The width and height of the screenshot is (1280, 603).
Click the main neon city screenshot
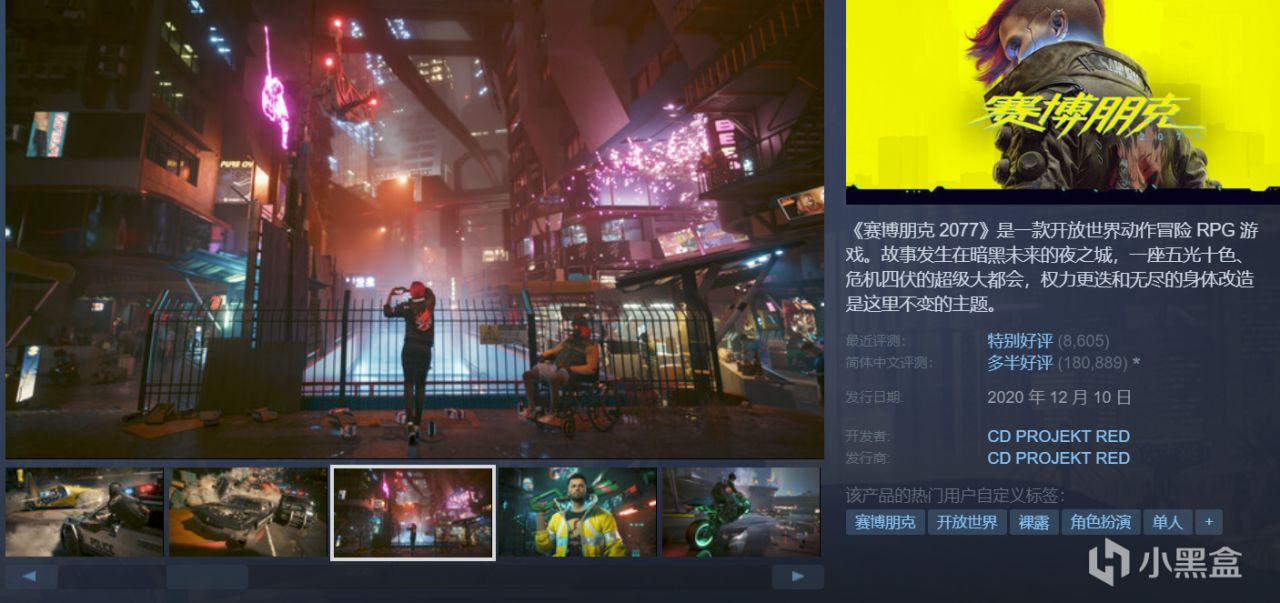click(x=415, y=229)
